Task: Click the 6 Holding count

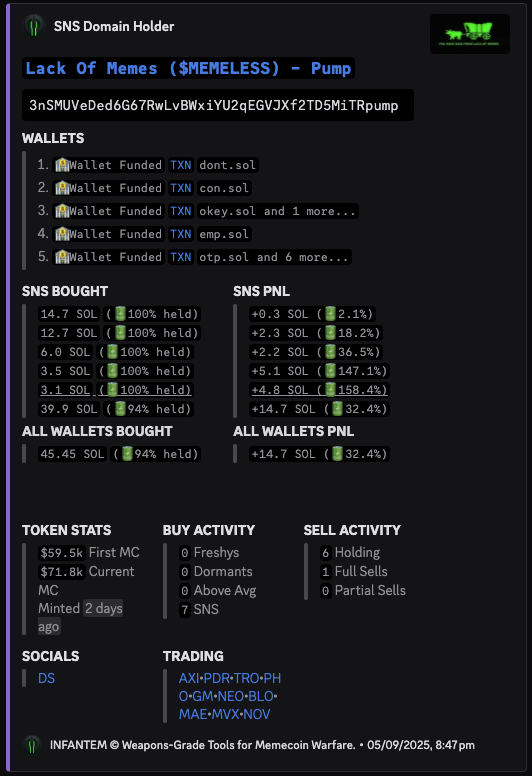Action: point(326,553)
